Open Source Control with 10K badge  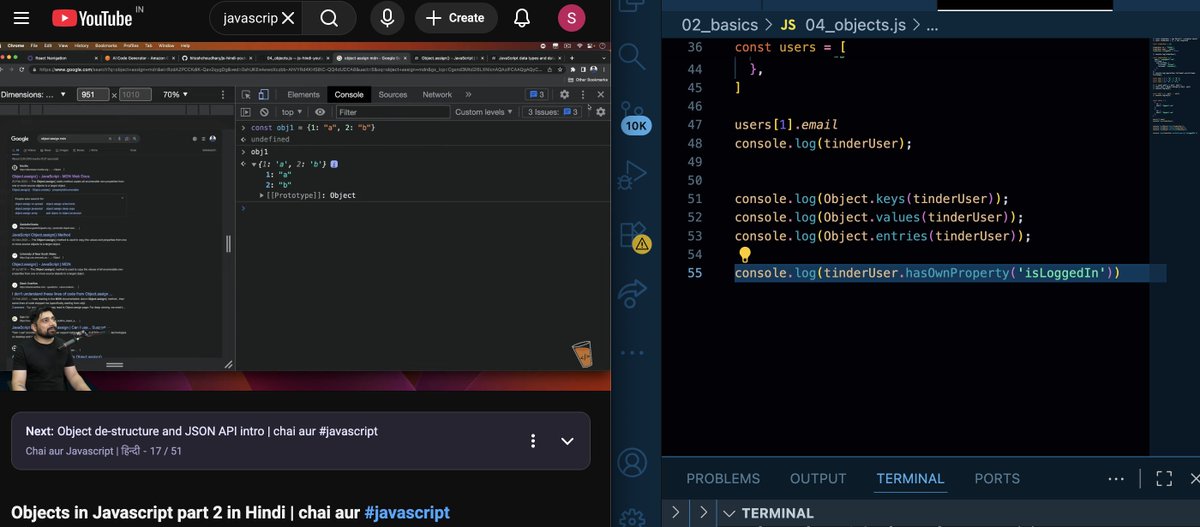tap(633, 119)
